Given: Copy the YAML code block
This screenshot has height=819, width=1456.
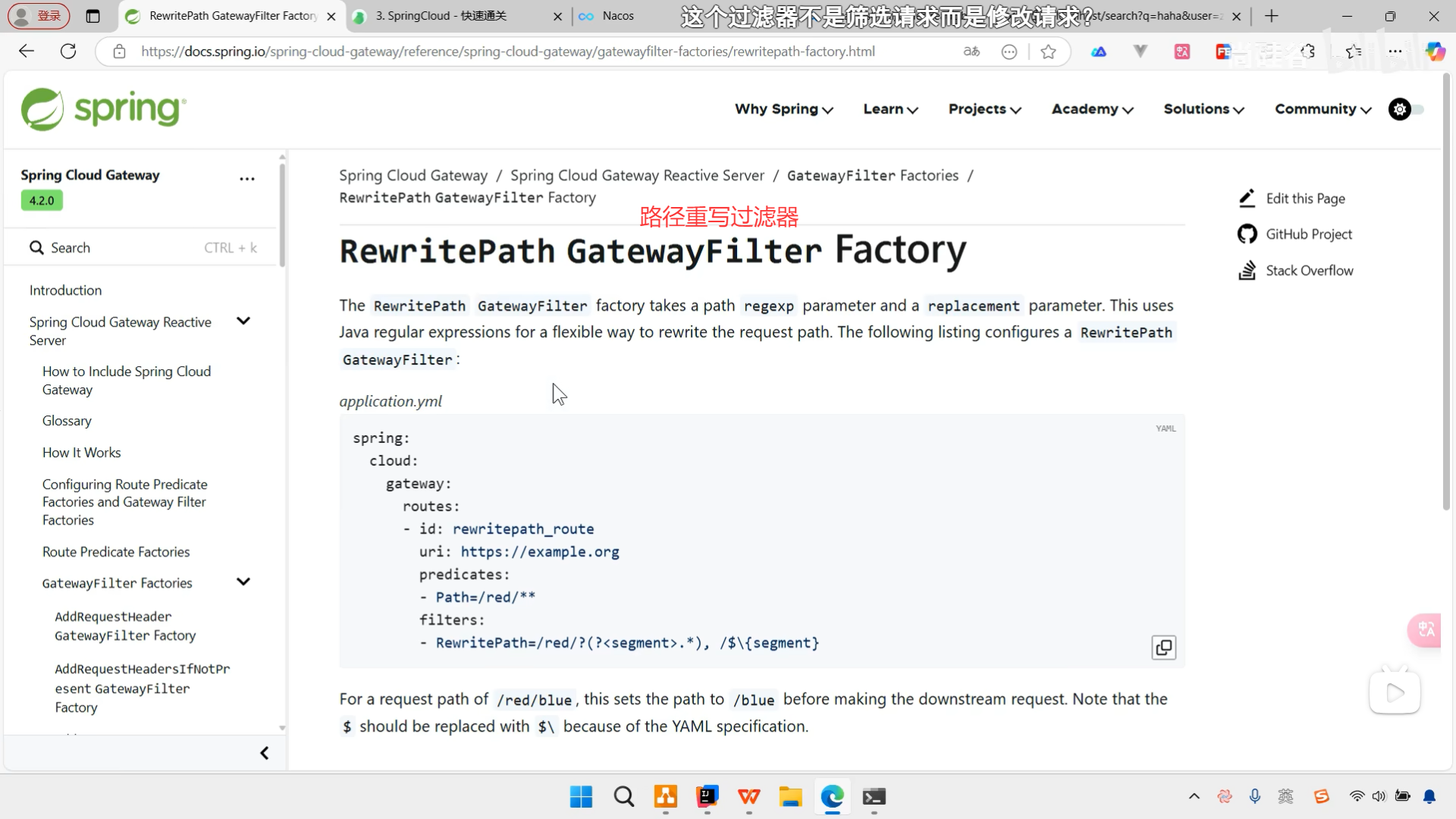Looking at the screenshot, I should point(1163,648).
